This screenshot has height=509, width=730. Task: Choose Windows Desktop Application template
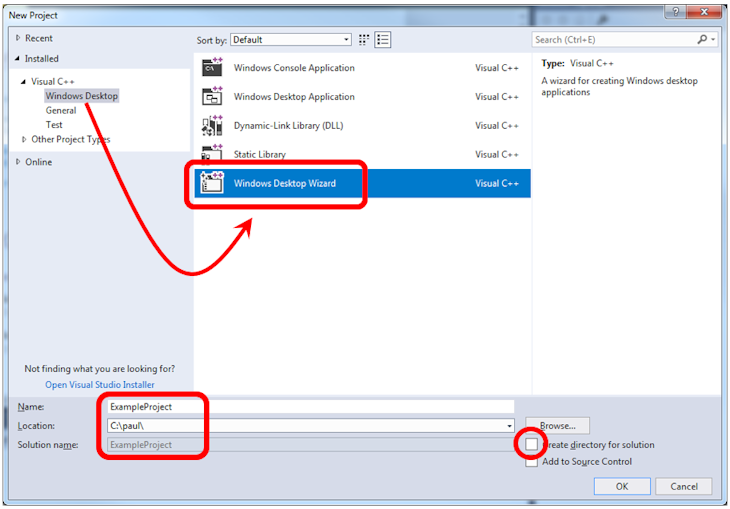[x=294, y=97]
